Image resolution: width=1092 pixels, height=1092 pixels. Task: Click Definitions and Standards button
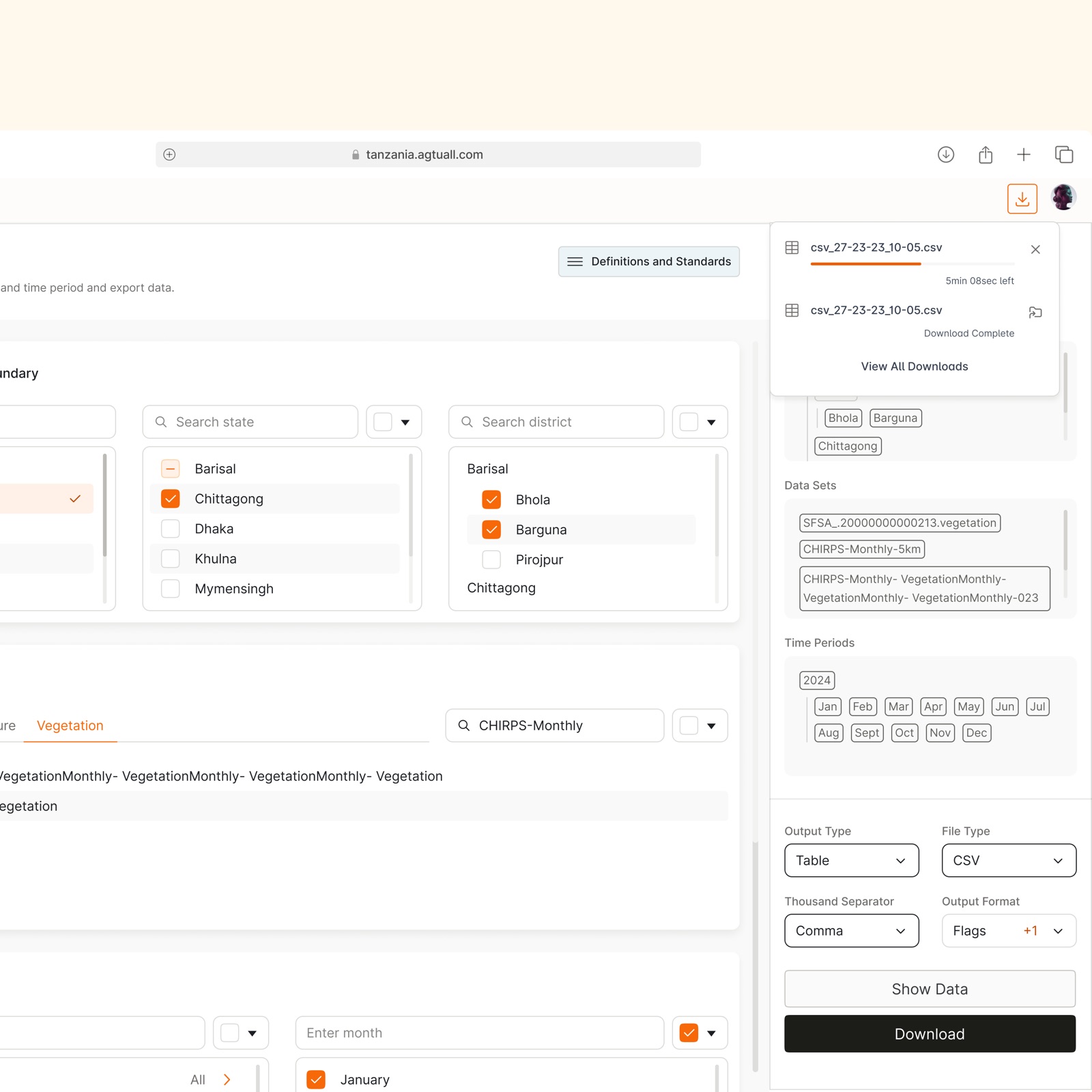(648, 261)
